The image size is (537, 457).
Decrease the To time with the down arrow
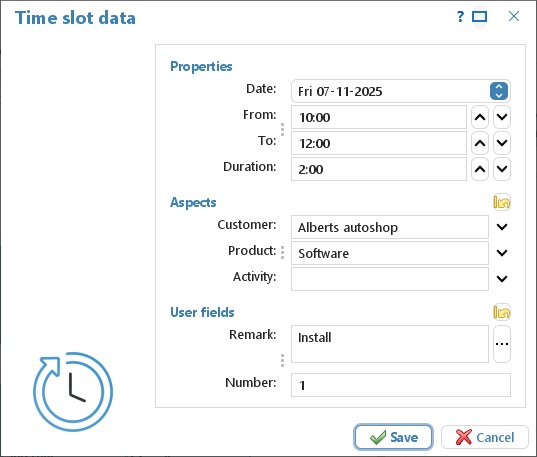(502, 143)
